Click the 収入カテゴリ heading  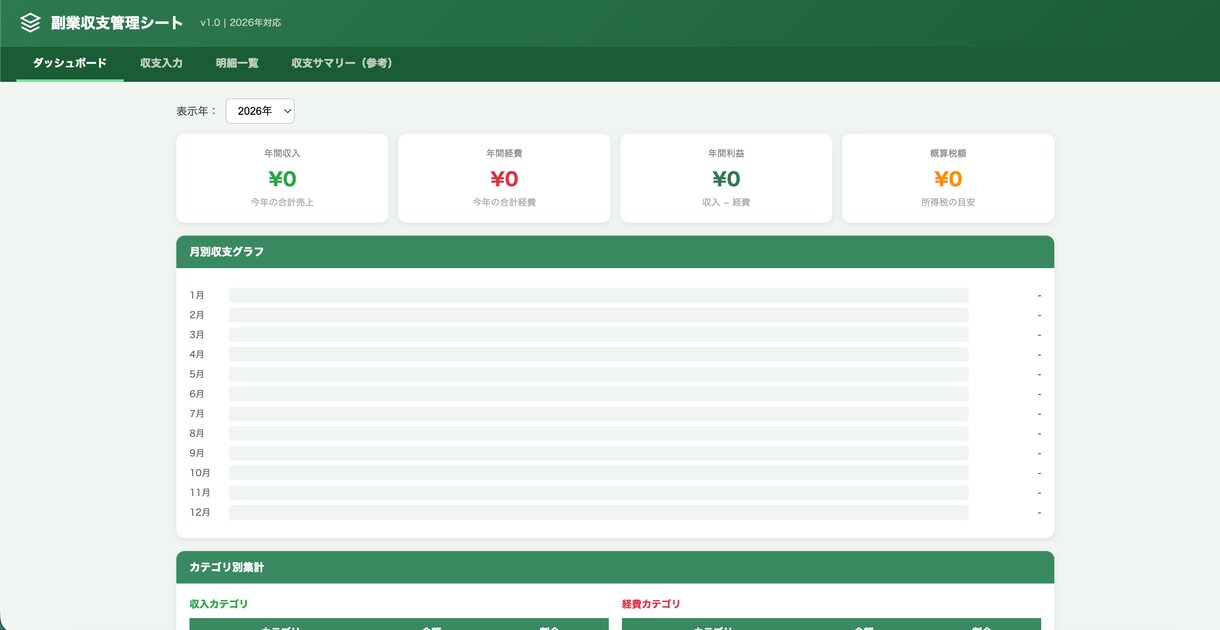click(219, 604)
